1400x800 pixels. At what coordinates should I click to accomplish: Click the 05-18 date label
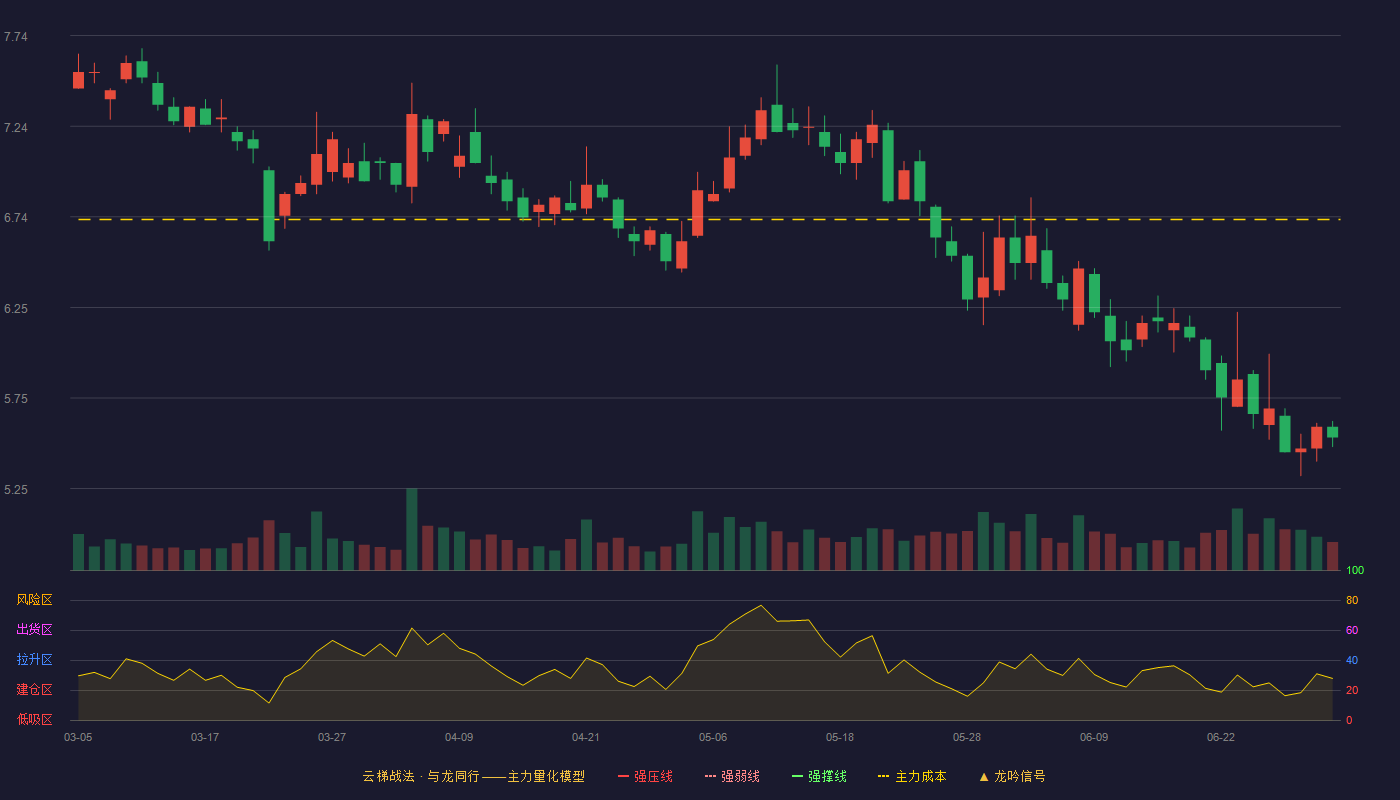click(840, 737)
